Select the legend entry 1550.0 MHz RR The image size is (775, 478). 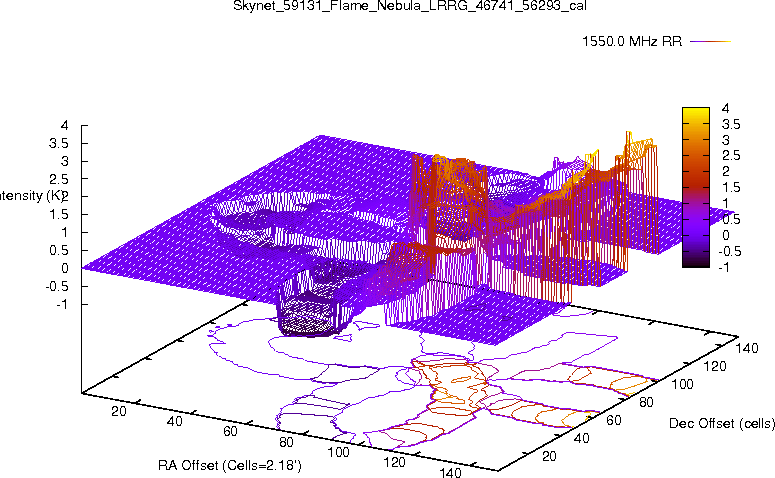[632, 42]
